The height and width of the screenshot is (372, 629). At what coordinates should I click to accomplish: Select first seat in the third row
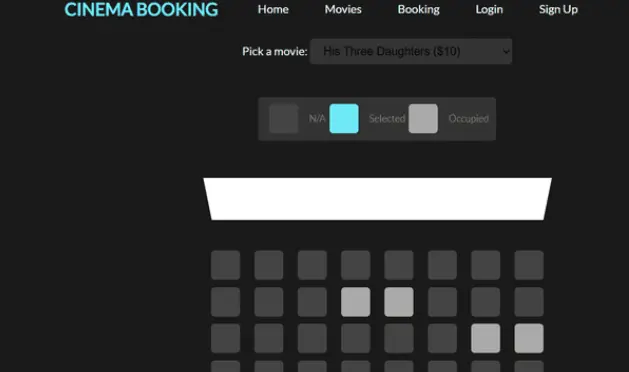click(x=225, y=338)
